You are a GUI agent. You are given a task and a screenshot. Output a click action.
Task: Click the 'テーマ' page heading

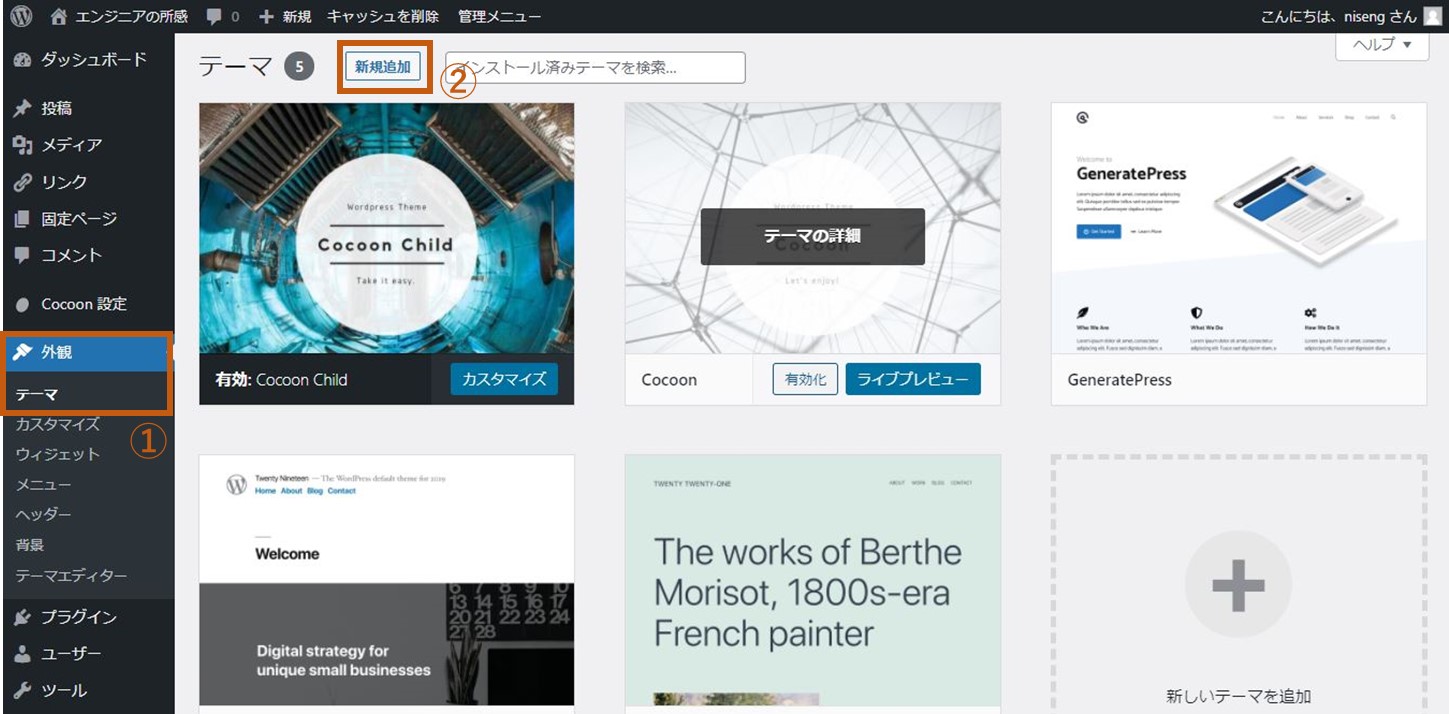click(x=236, y=67)
